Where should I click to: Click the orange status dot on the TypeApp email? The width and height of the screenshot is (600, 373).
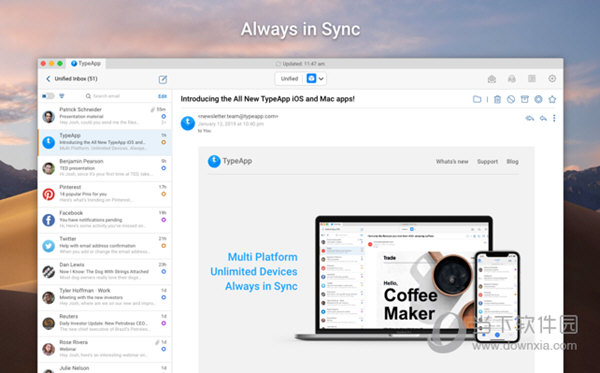[163, 142]
